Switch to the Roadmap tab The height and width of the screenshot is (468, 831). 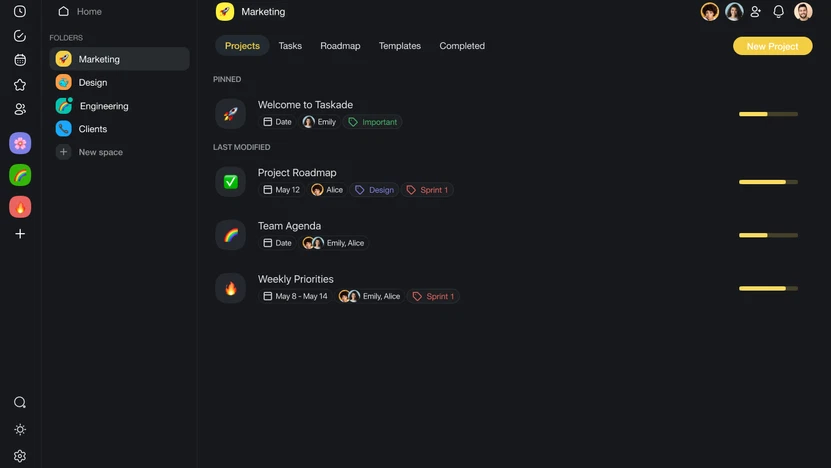[340, 46]
